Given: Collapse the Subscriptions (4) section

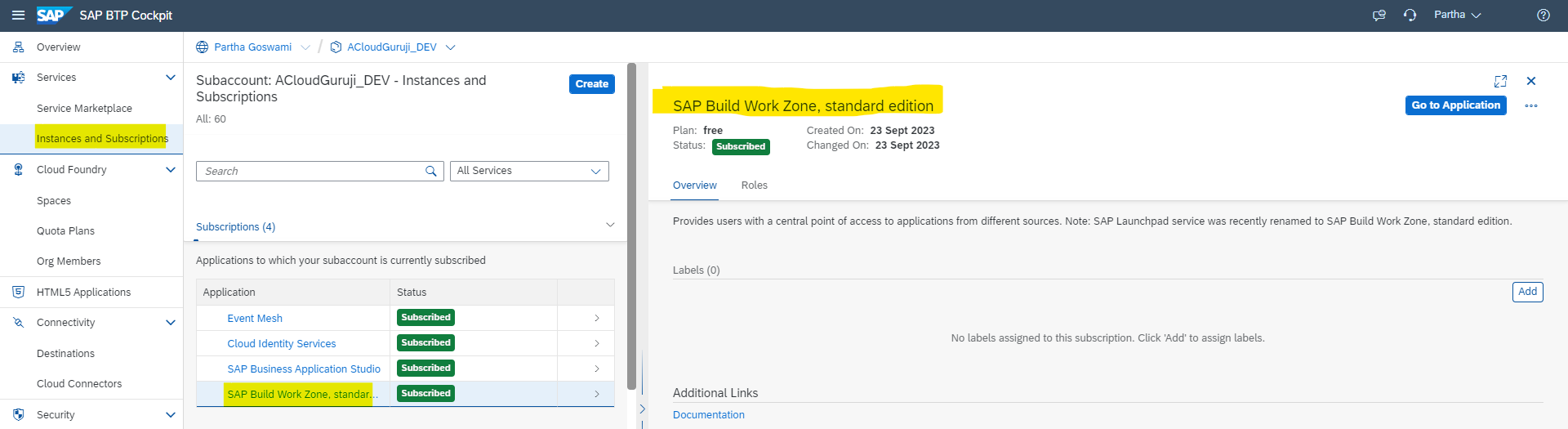Looking at the screenshot, I should [610, 226].
